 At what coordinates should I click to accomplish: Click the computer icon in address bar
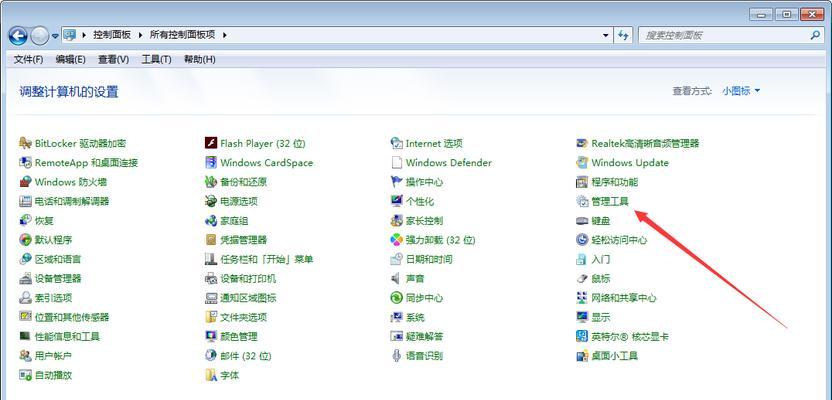tap(70, 35)
